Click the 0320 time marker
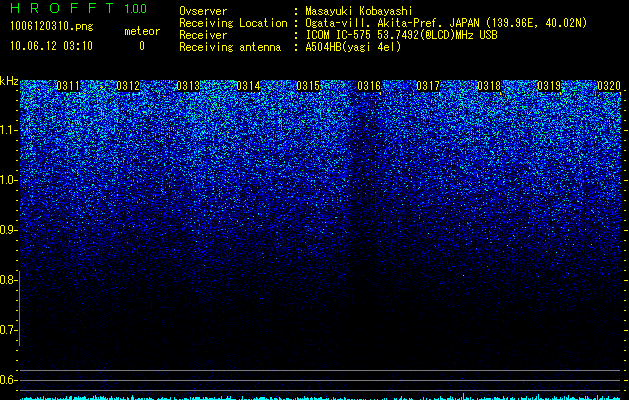The image size is (629, 400). click(x=609, y=86)
